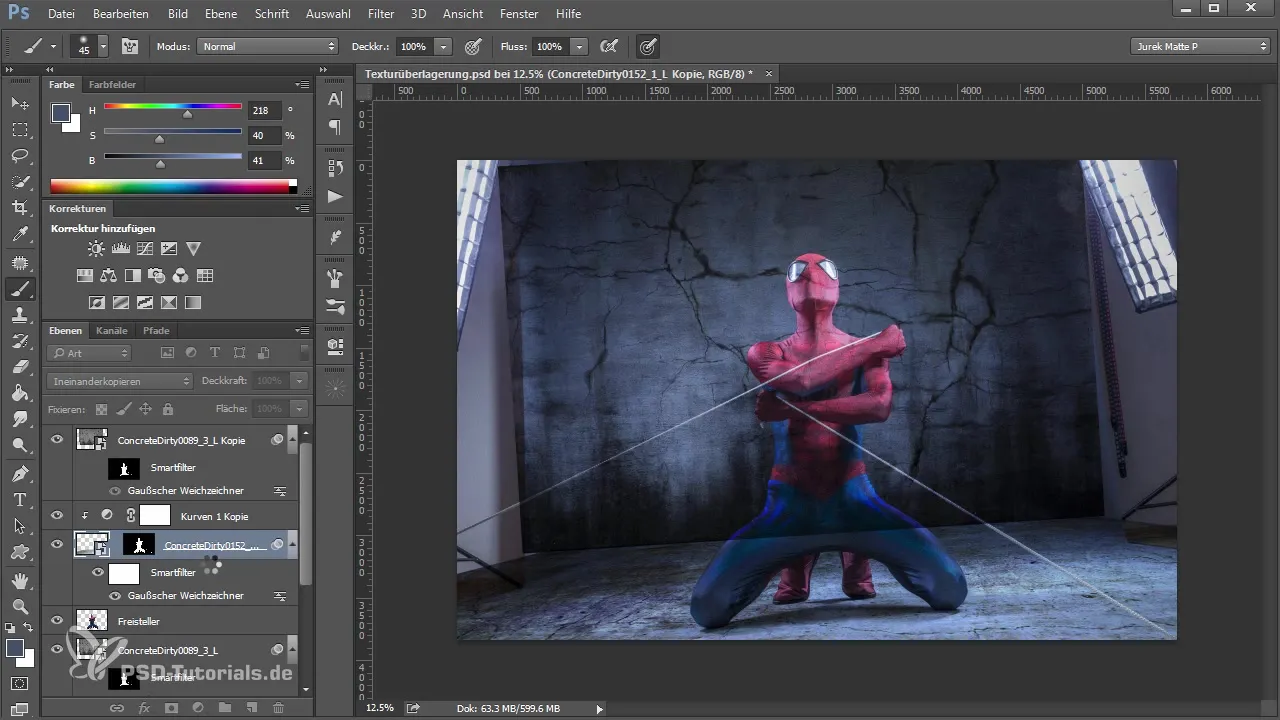
Task: Click the foreground color swatch in Farbe panel
Action: pos(61,113)
